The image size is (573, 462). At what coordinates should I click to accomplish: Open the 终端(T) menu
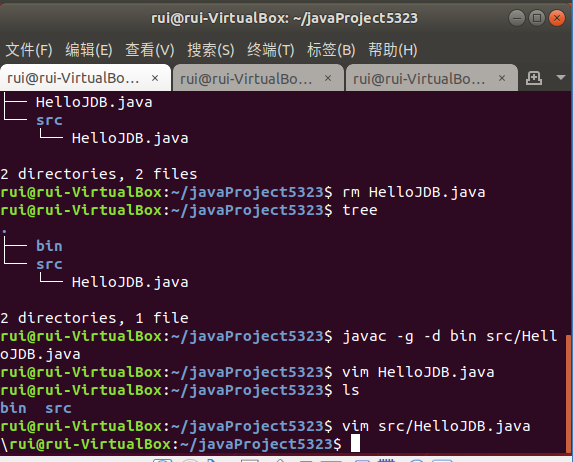[271, 50]
